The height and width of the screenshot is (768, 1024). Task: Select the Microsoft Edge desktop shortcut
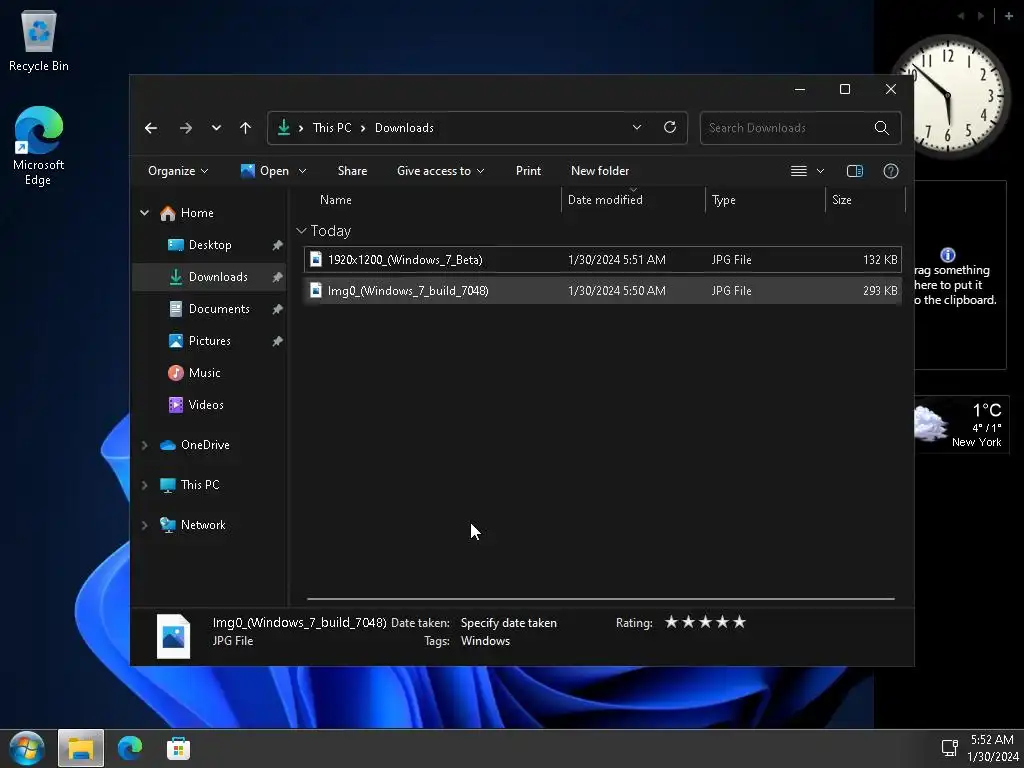pyautogui.click(x=39, y=146)
